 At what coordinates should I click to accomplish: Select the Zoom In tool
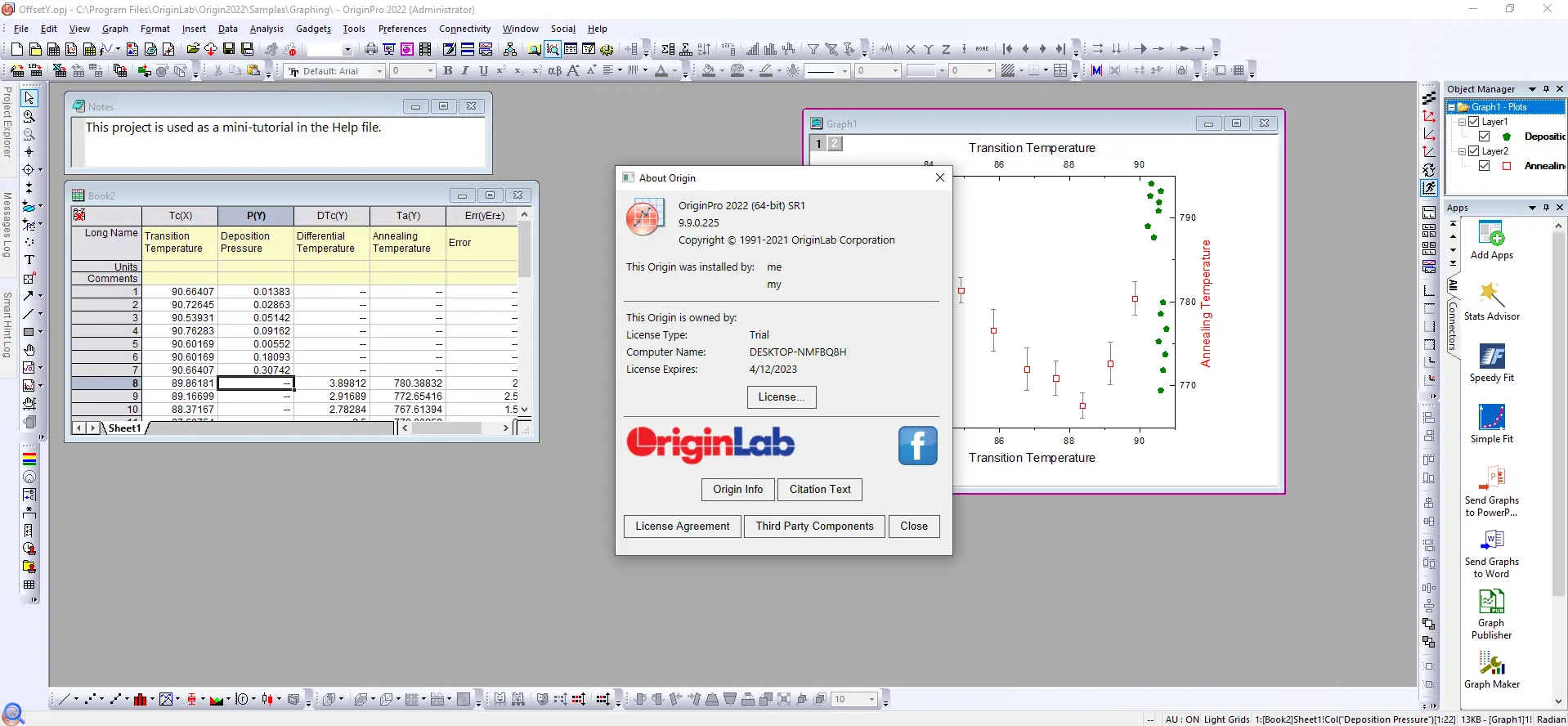pos(29,116)
